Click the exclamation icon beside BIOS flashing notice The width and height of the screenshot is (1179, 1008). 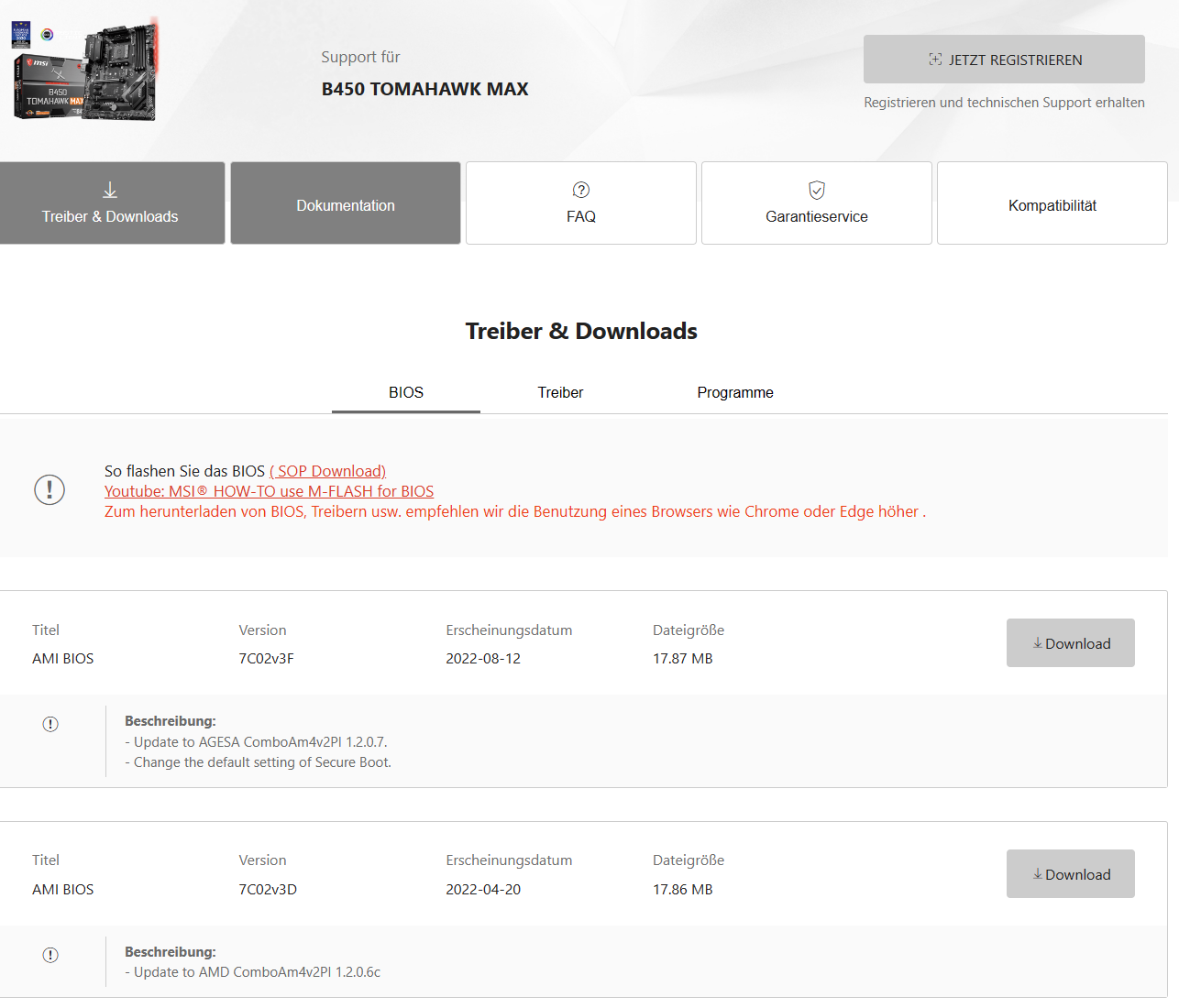pos(50,489)
